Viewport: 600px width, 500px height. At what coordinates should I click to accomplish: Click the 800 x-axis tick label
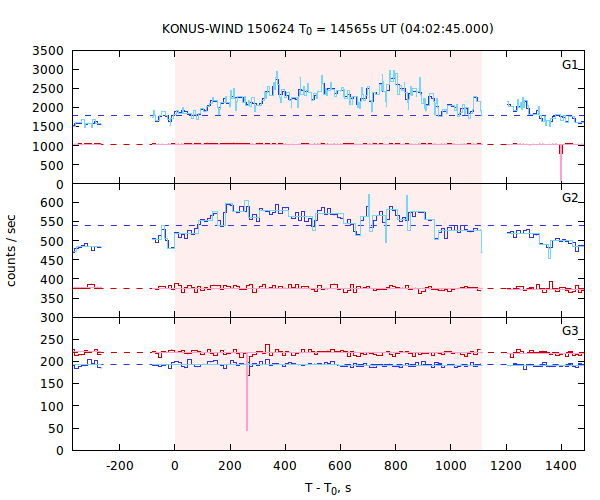point(395,466)
